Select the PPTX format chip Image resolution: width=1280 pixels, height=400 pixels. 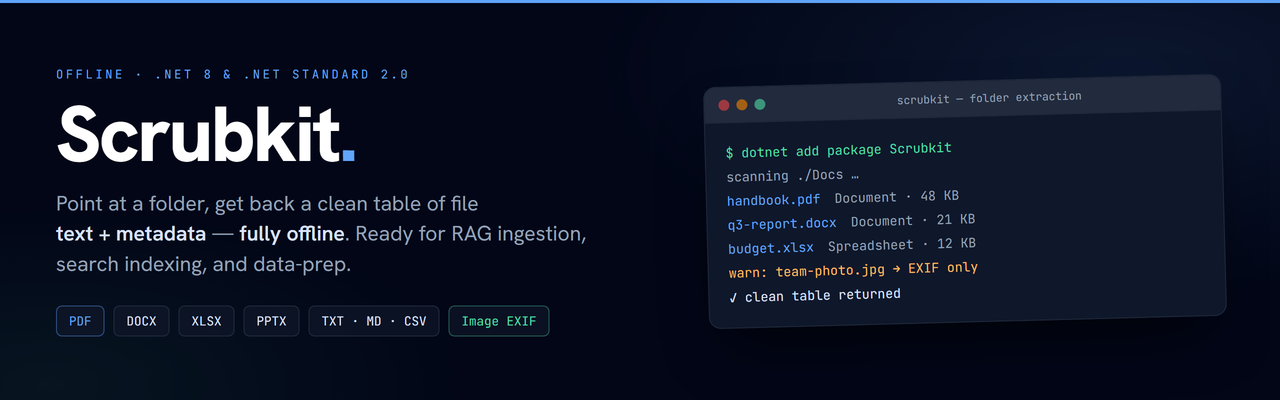271,321
